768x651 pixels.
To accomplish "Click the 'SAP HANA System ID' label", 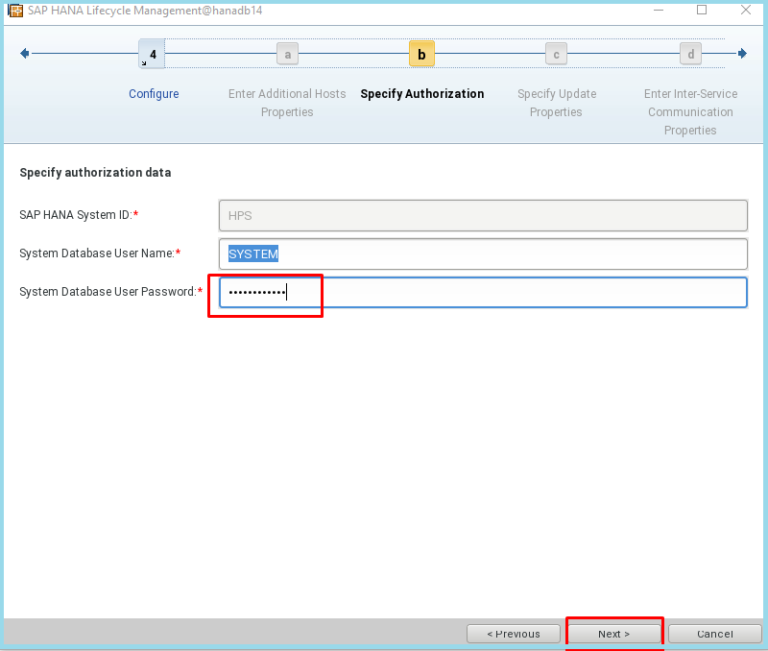I will click(79, 215).
